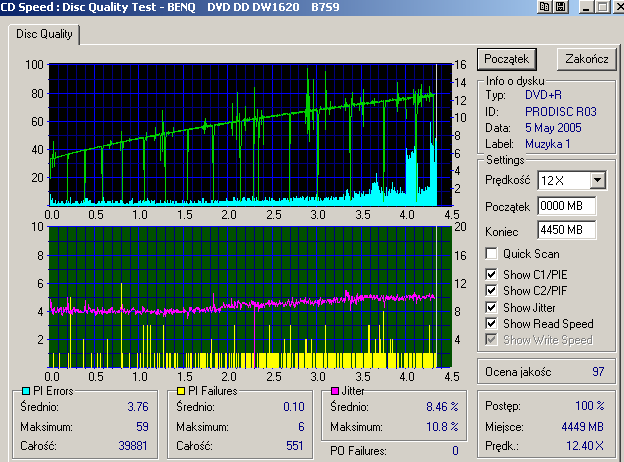Click Jitter average value 8.46 %
624x462 pixels.
tap(442, 407)
